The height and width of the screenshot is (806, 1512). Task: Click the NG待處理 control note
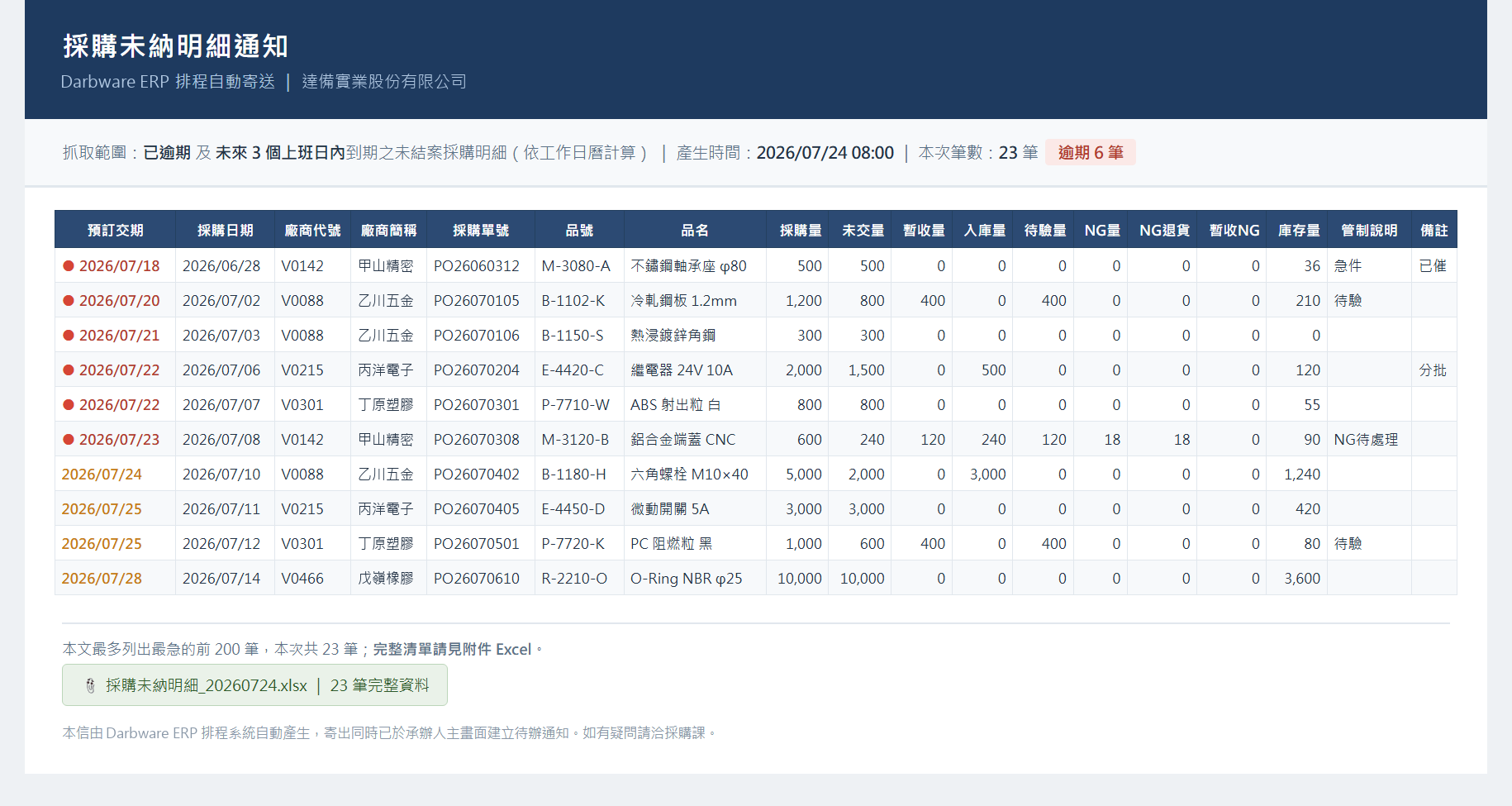(x=1366, y=440)
